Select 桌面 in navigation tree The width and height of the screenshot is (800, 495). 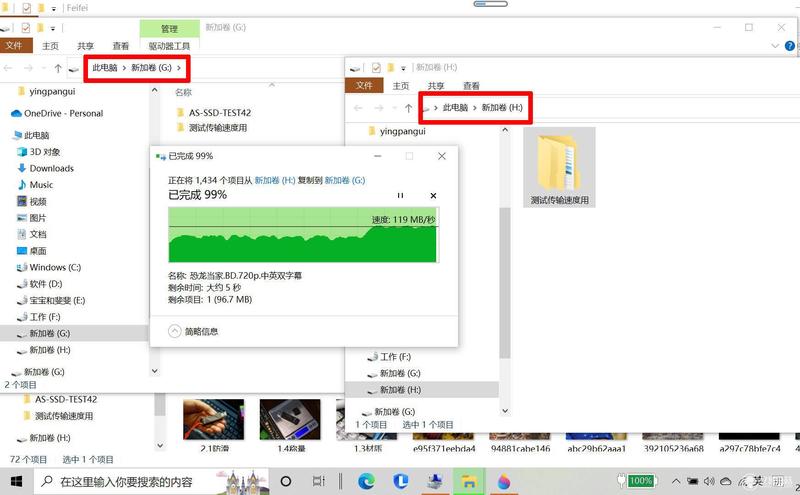pos(32,251)
